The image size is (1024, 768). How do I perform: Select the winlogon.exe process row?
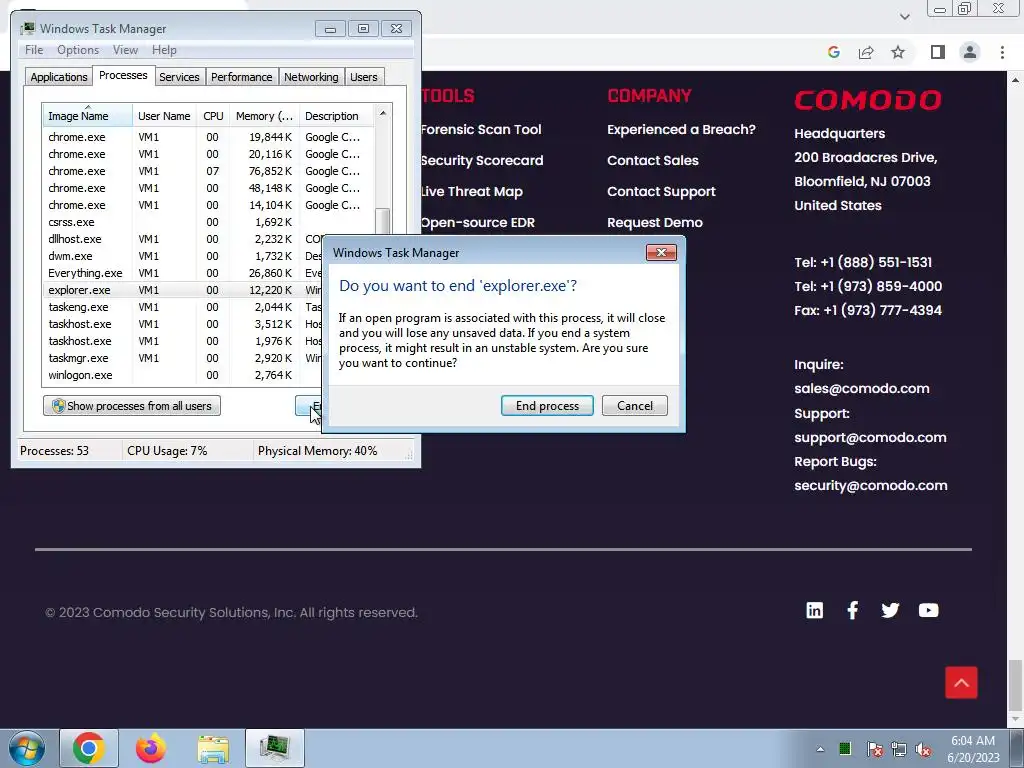click(182, 375)
